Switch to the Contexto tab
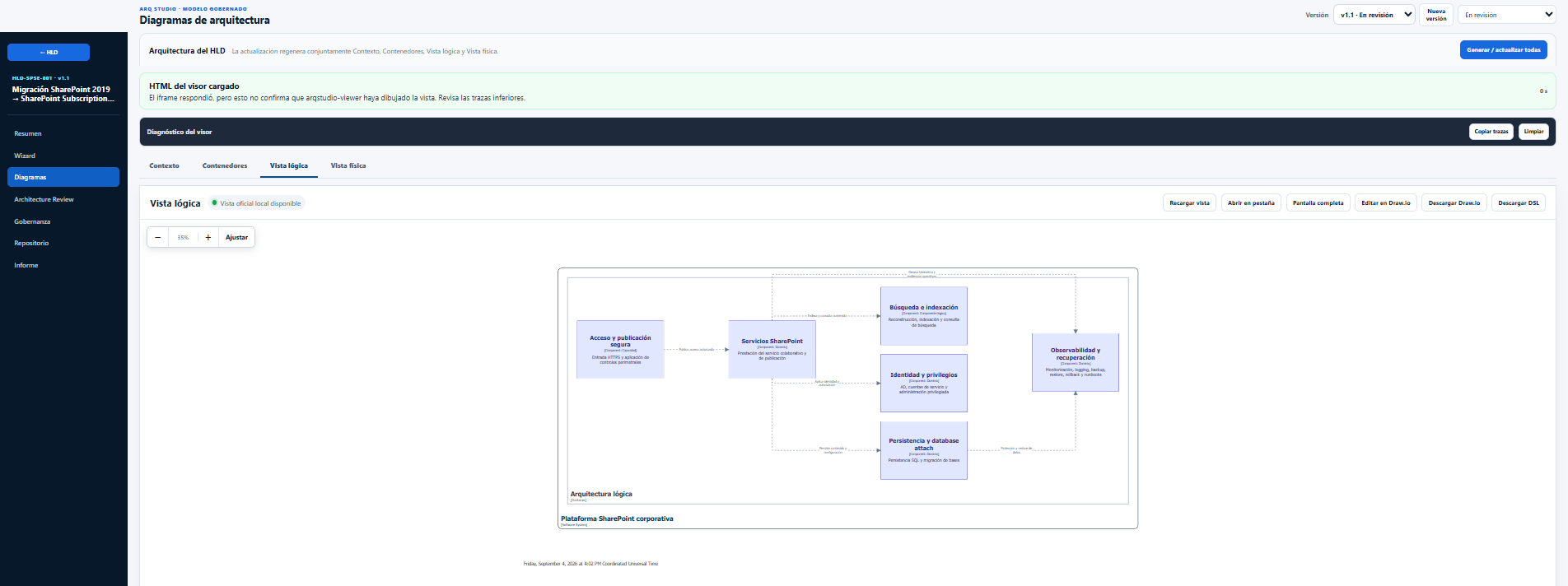The height and width of the screenshot is (586, 1568). [x=164, y=165]
